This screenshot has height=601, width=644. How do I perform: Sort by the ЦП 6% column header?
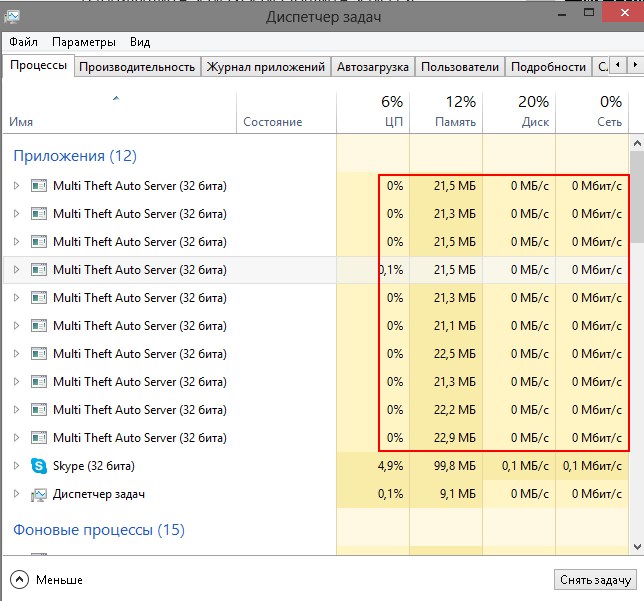[x=373, y=112]
